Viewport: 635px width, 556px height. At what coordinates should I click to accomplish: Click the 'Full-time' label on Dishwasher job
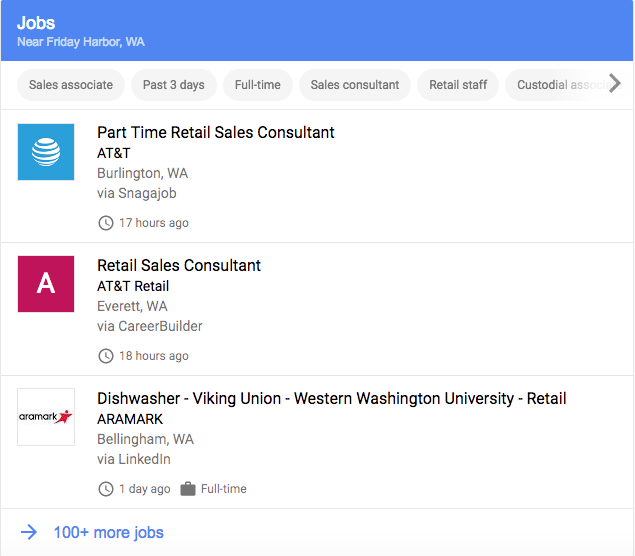pyautogui.click(x=224, y=489)
